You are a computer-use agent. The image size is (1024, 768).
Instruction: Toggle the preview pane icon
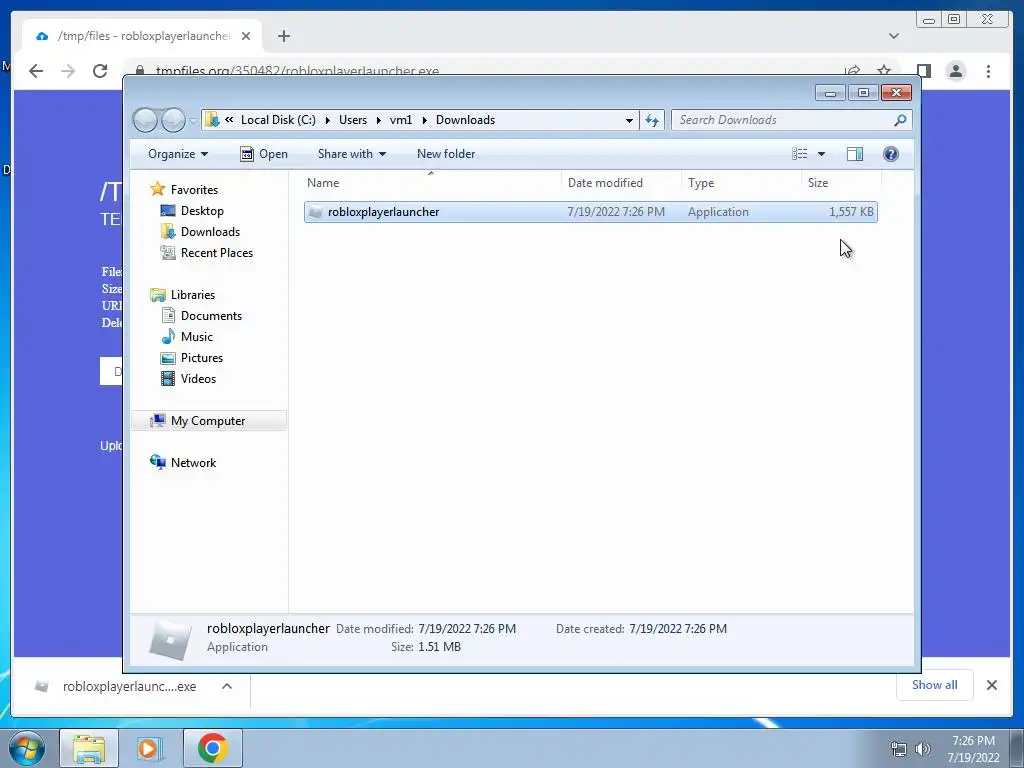click(x=854, y=154)
